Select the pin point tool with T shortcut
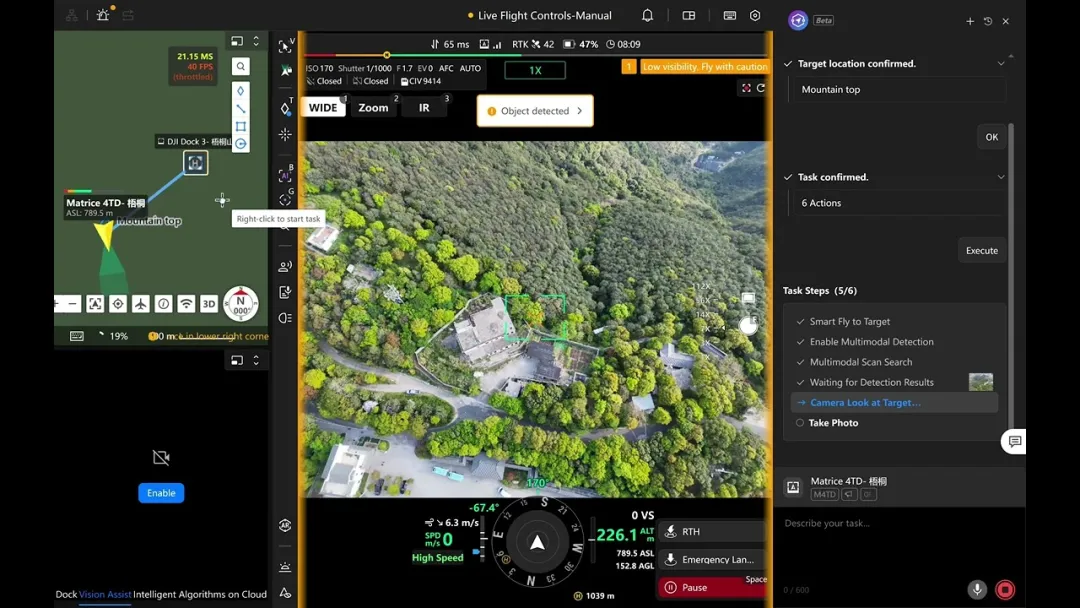The height and width of the screenshot is (608, 1080). pos(285,108)
